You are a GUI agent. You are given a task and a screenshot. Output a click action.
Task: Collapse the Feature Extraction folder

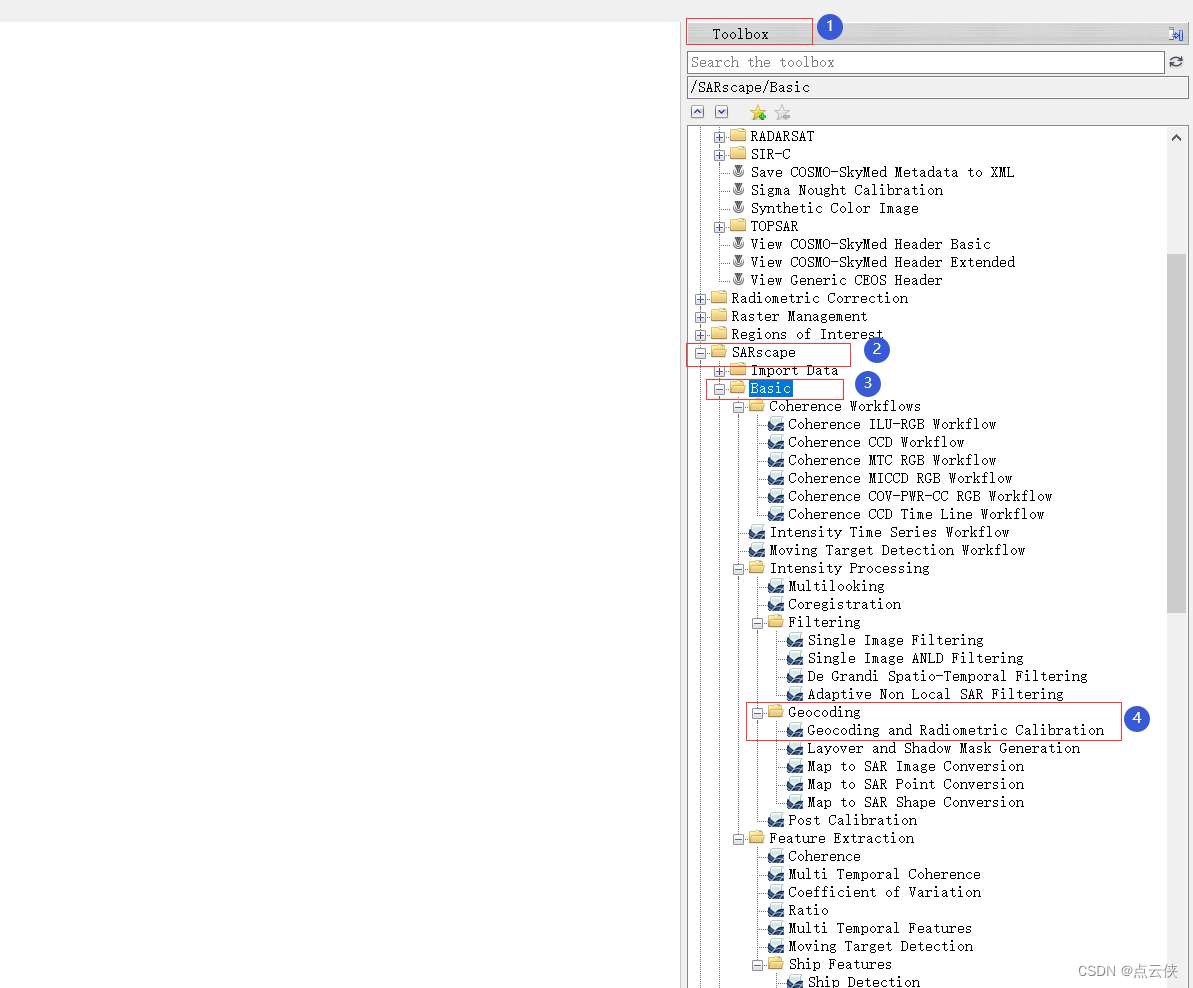pos(738,840)
